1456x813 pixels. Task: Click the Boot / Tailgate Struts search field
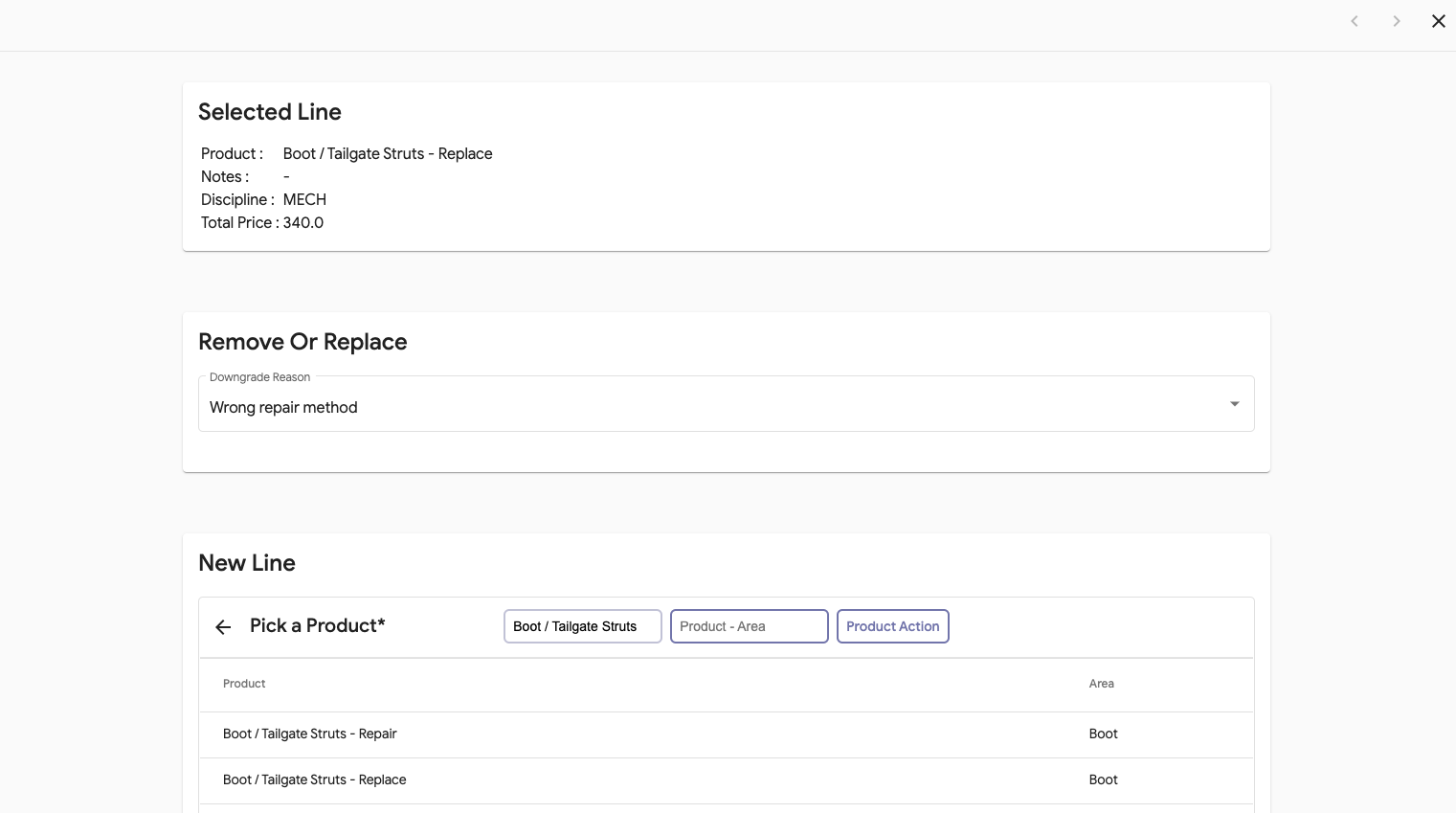coord(582,626)
